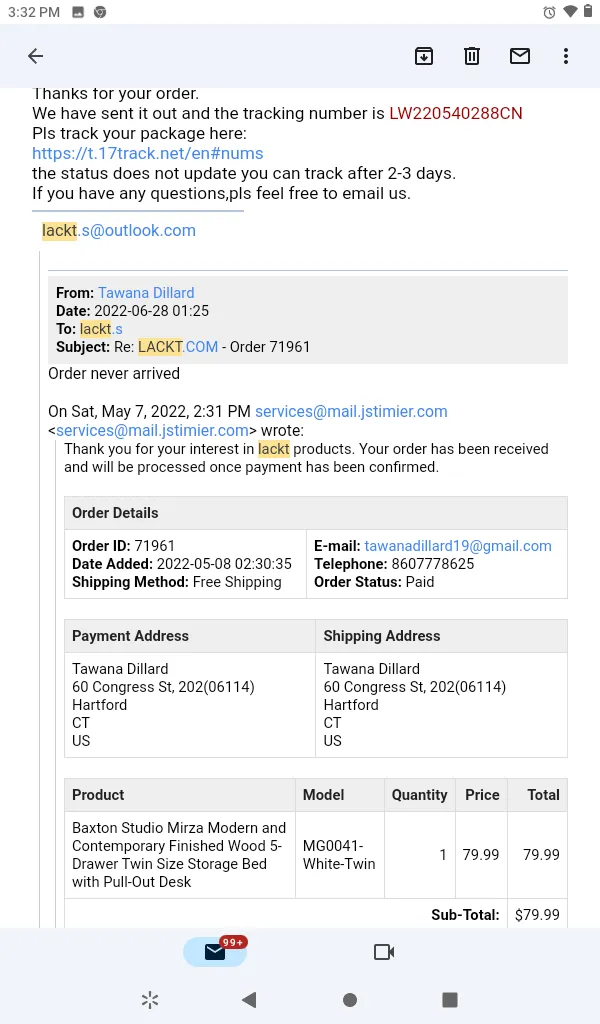Image resolution: width=600 pixels, height=1024 pixels.
Task: Tap the tawanadillard19@gmail.com e-mail link
Action: point(458,546)
